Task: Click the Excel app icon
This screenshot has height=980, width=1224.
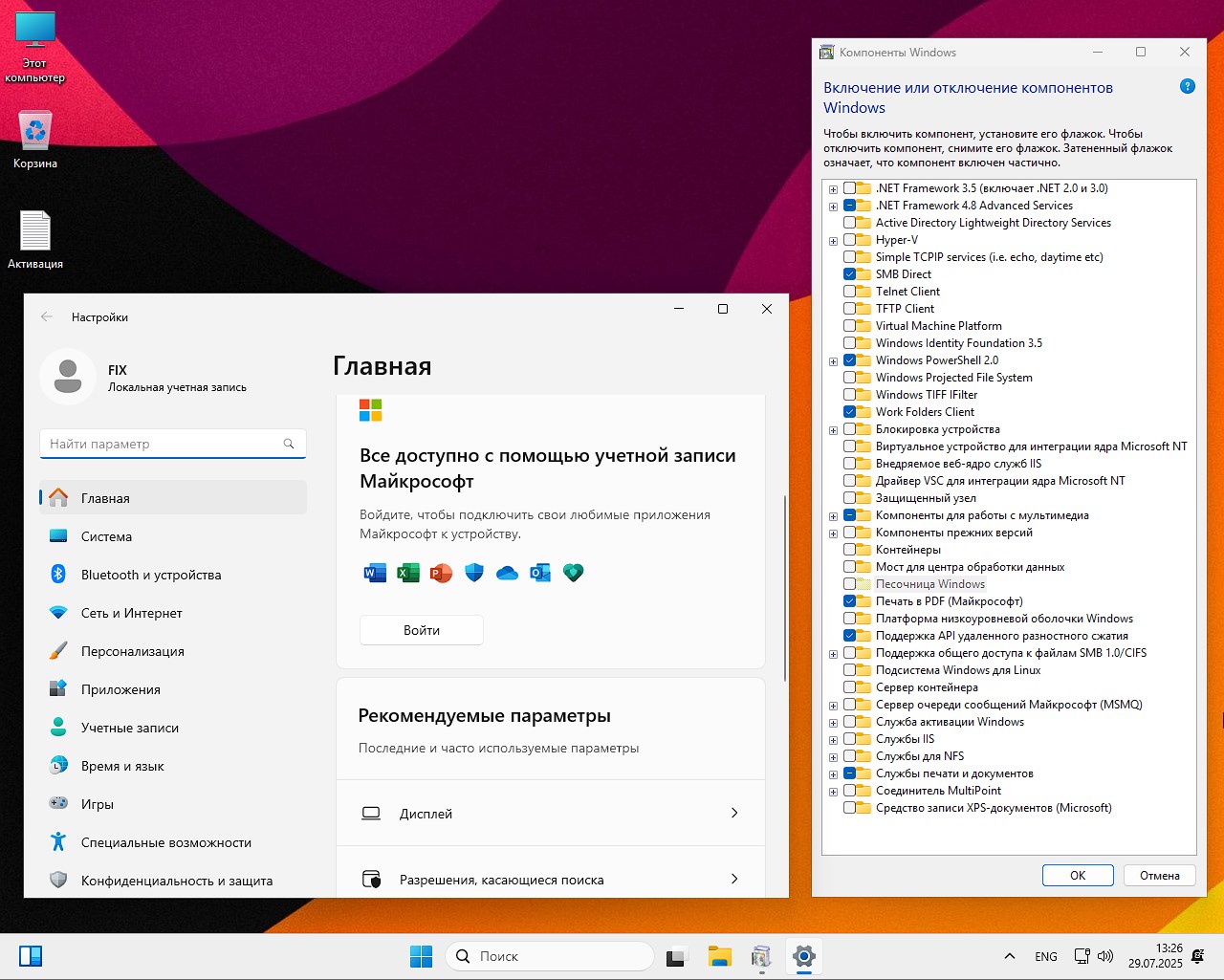Action: (408, 573)
